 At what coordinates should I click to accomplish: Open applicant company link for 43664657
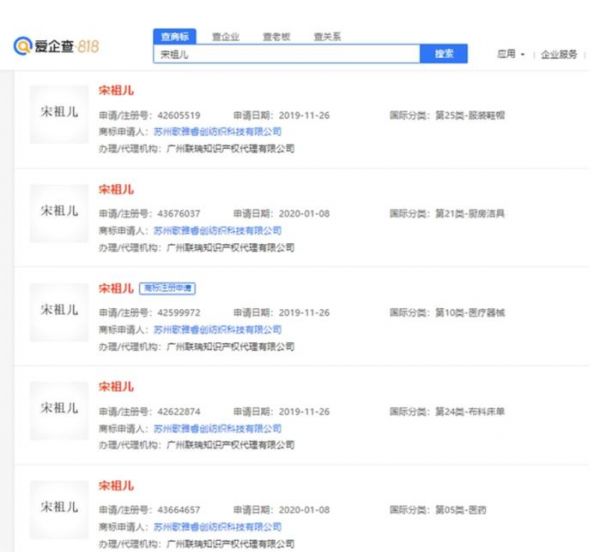(217, 527)
